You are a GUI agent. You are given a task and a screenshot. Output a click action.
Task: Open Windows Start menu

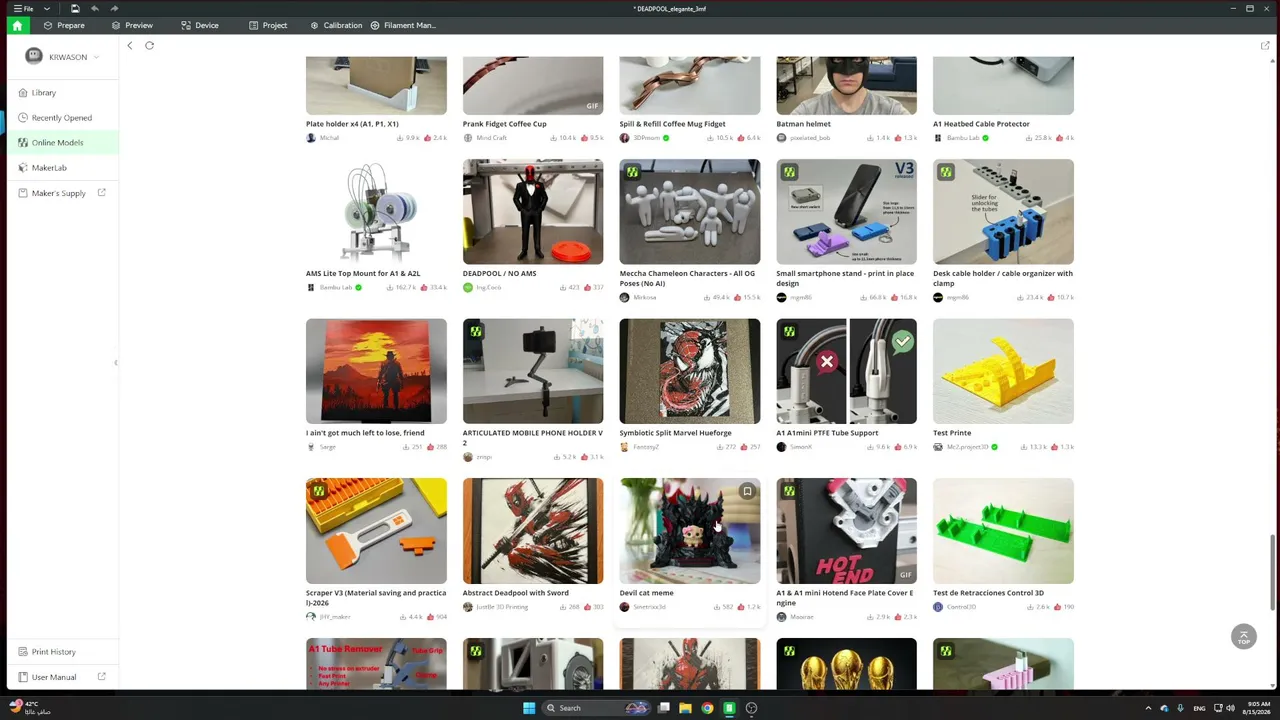pyautogui.click(x=529, y=708)
